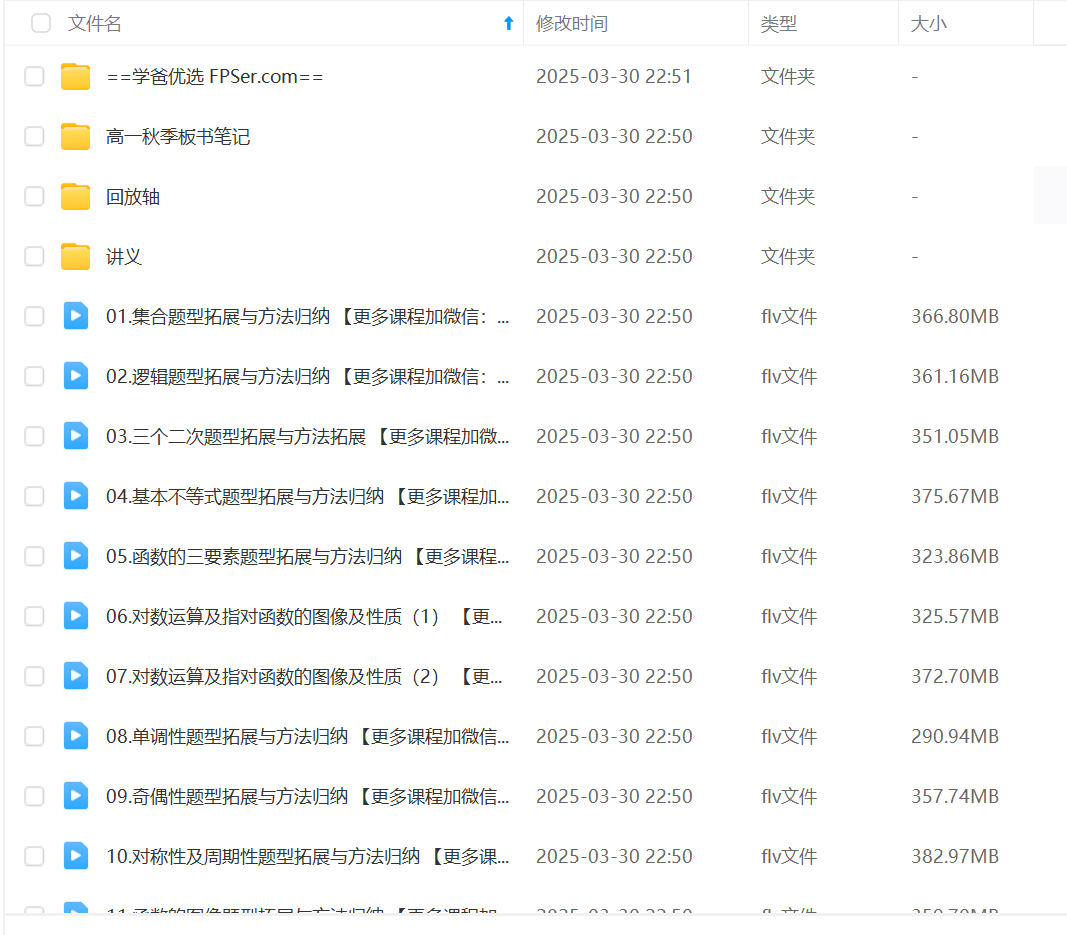The height and width of the screenshot is (935, 1067).
Task: Click the size value 351.05MB
Action: coord(955,436)
